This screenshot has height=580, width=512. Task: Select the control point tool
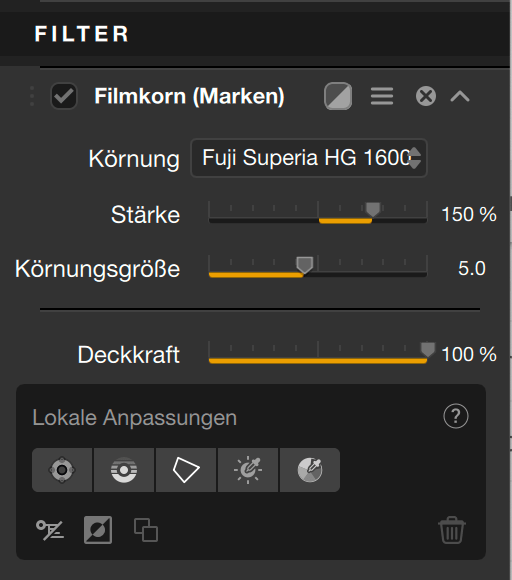62,470
